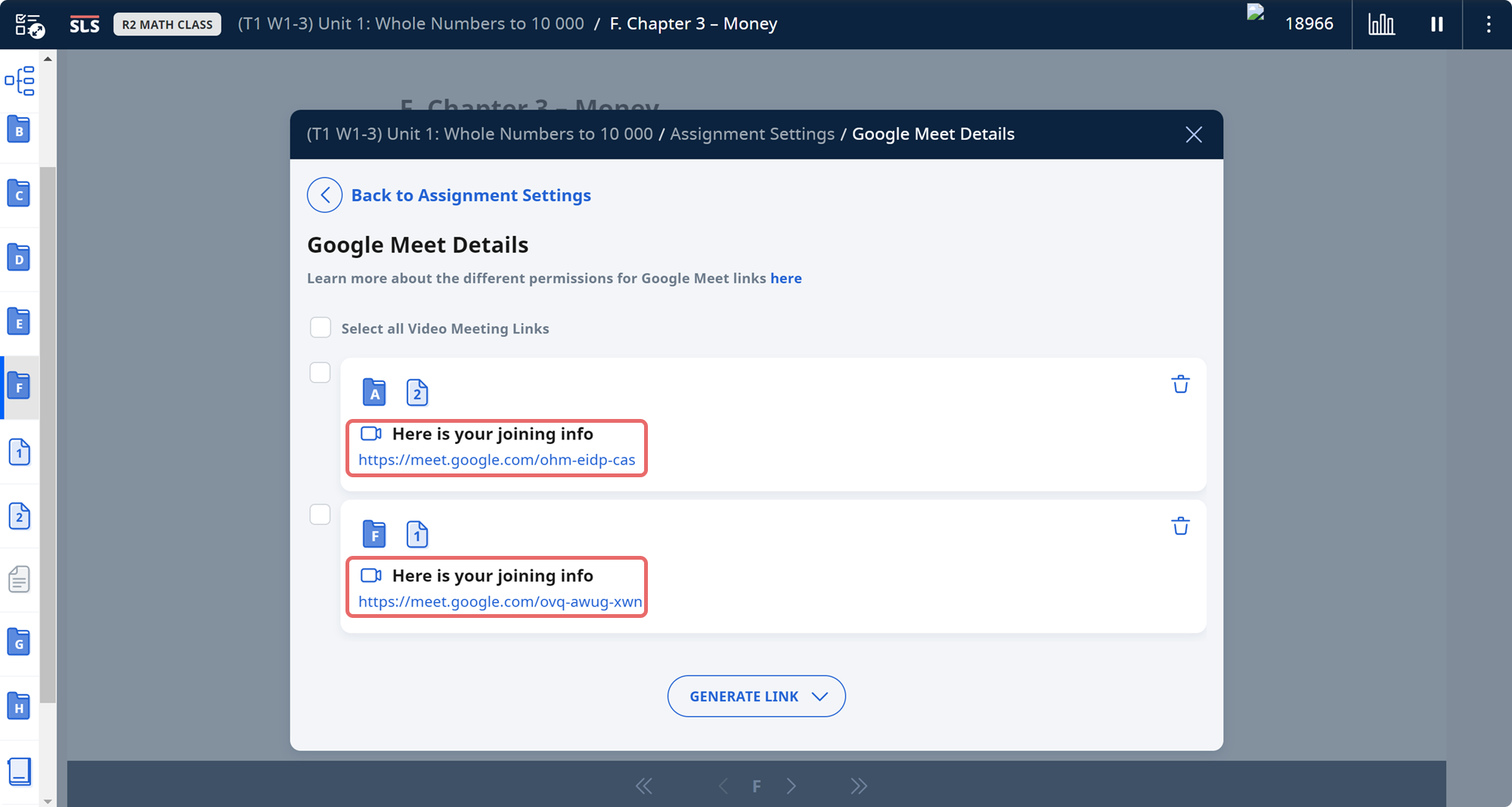Click the section A folder icon in the first link card
The image size is (1512, 807).
pyautogui.click(x=374, y=393)
